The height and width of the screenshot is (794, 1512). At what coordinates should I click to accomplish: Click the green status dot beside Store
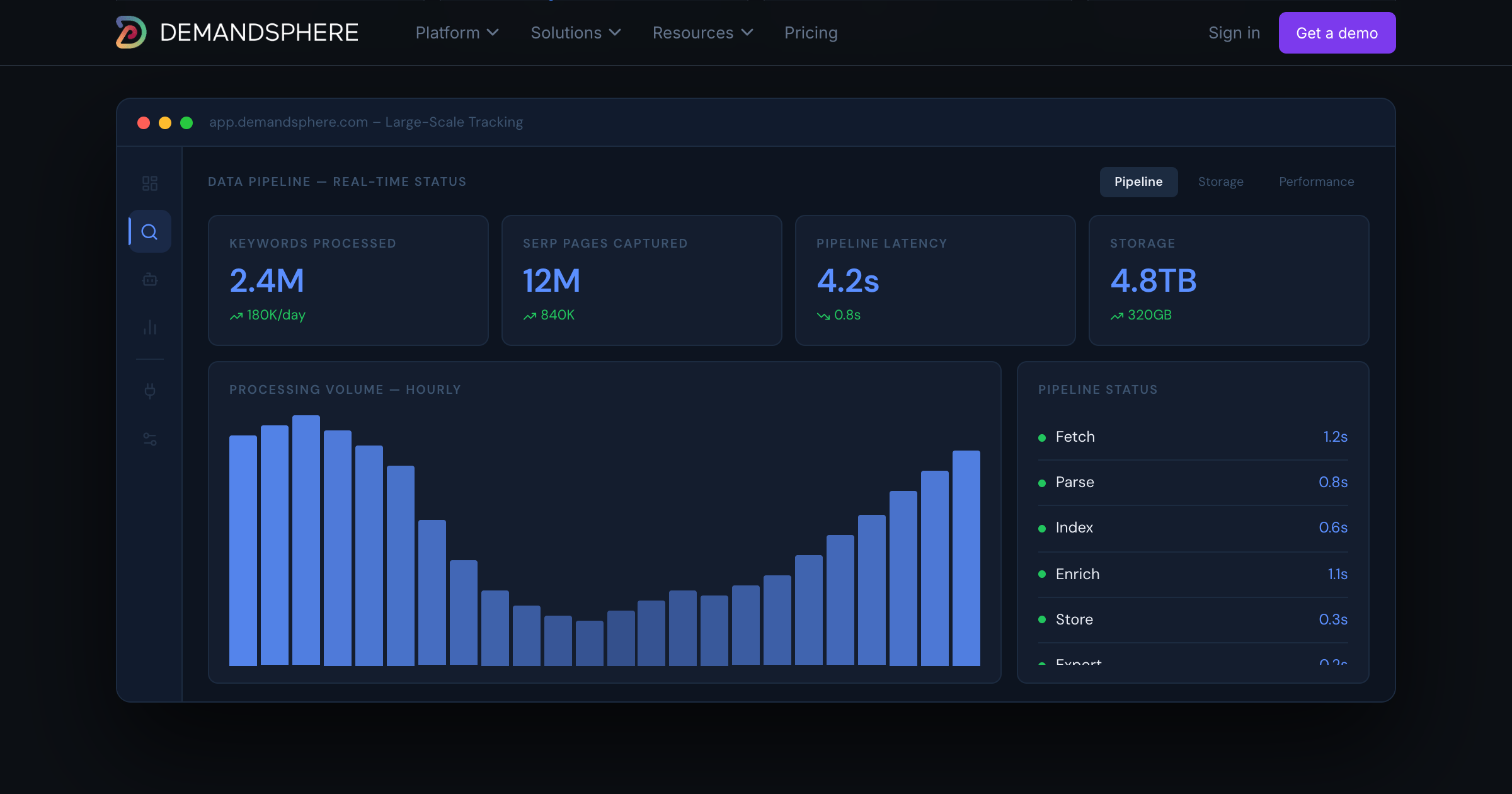[1042, 619]
